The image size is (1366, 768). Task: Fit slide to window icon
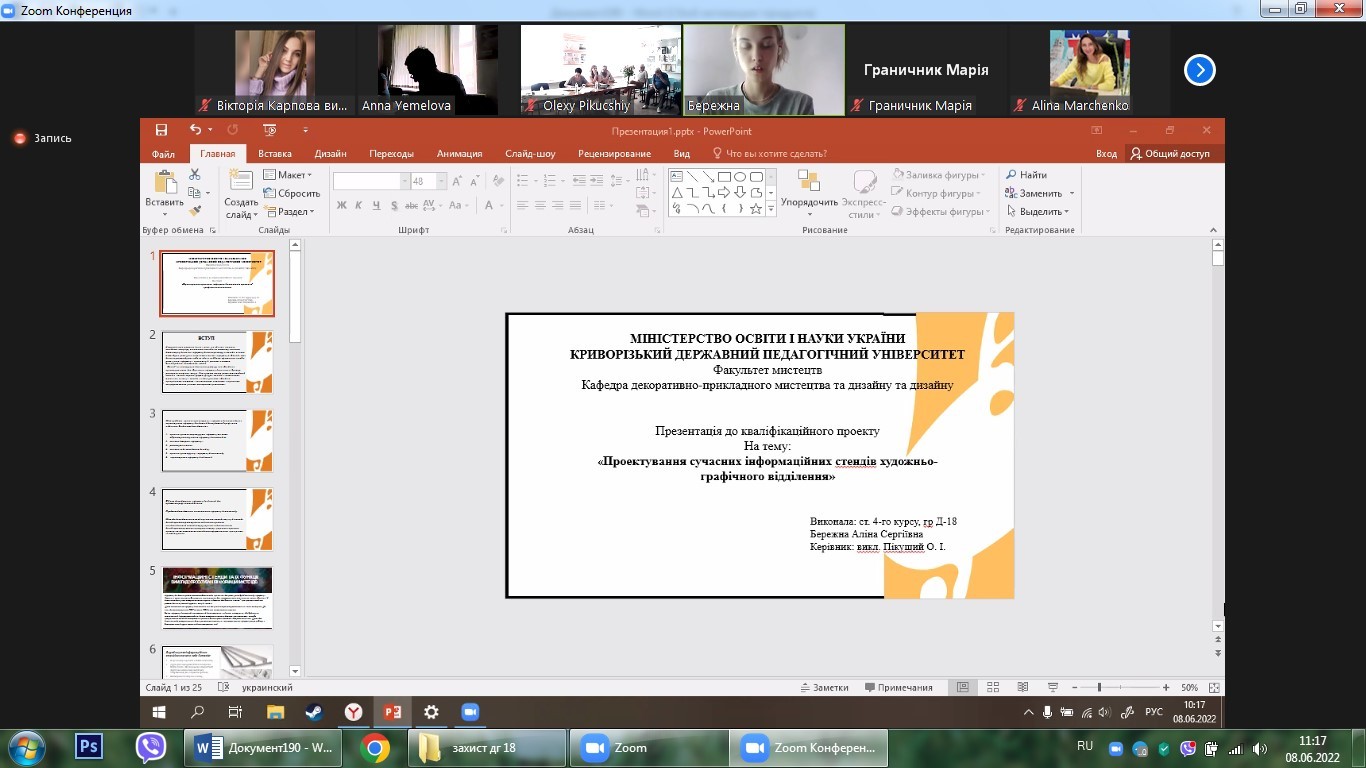tap(1214, 687)
